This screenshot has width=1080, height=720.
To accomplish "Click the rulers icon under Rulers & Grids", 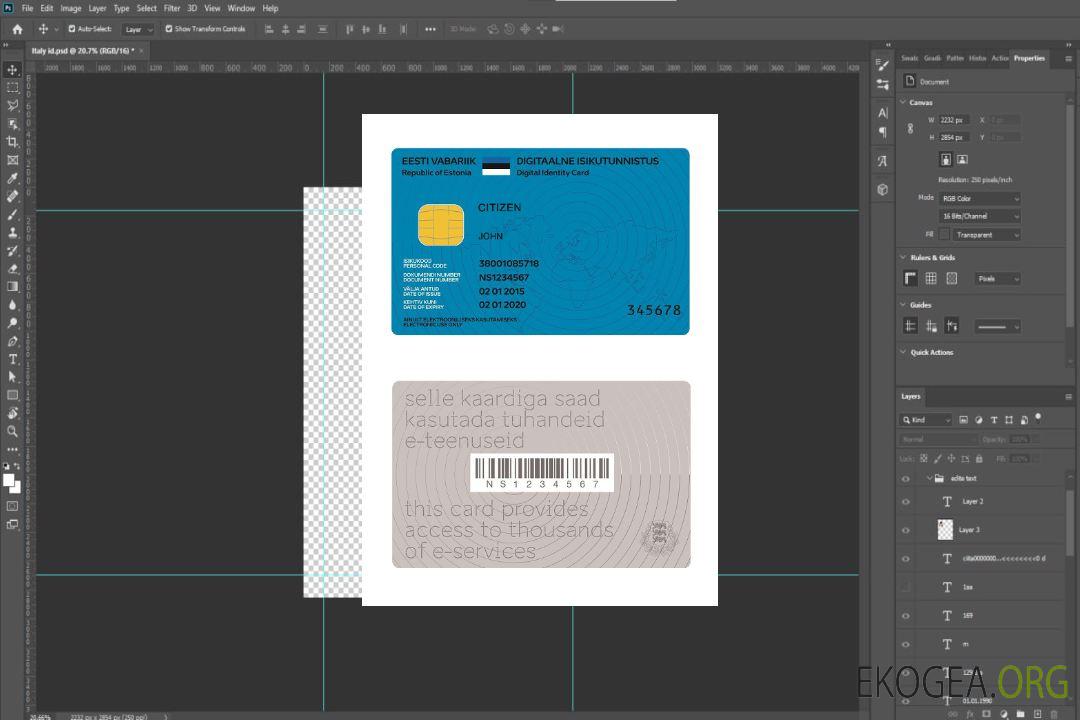I will point(910,279).
